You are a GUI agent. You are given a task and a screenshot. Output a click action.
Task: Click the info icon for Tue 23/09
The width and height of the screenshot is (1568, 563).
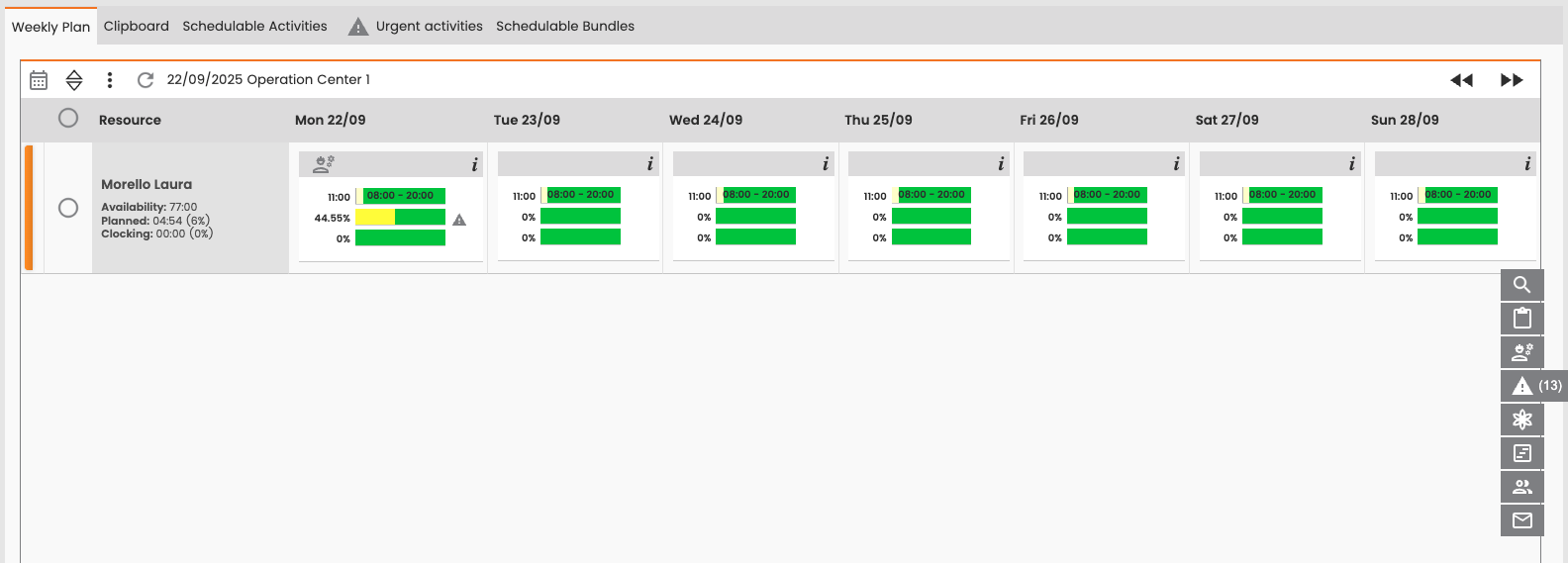650,164
